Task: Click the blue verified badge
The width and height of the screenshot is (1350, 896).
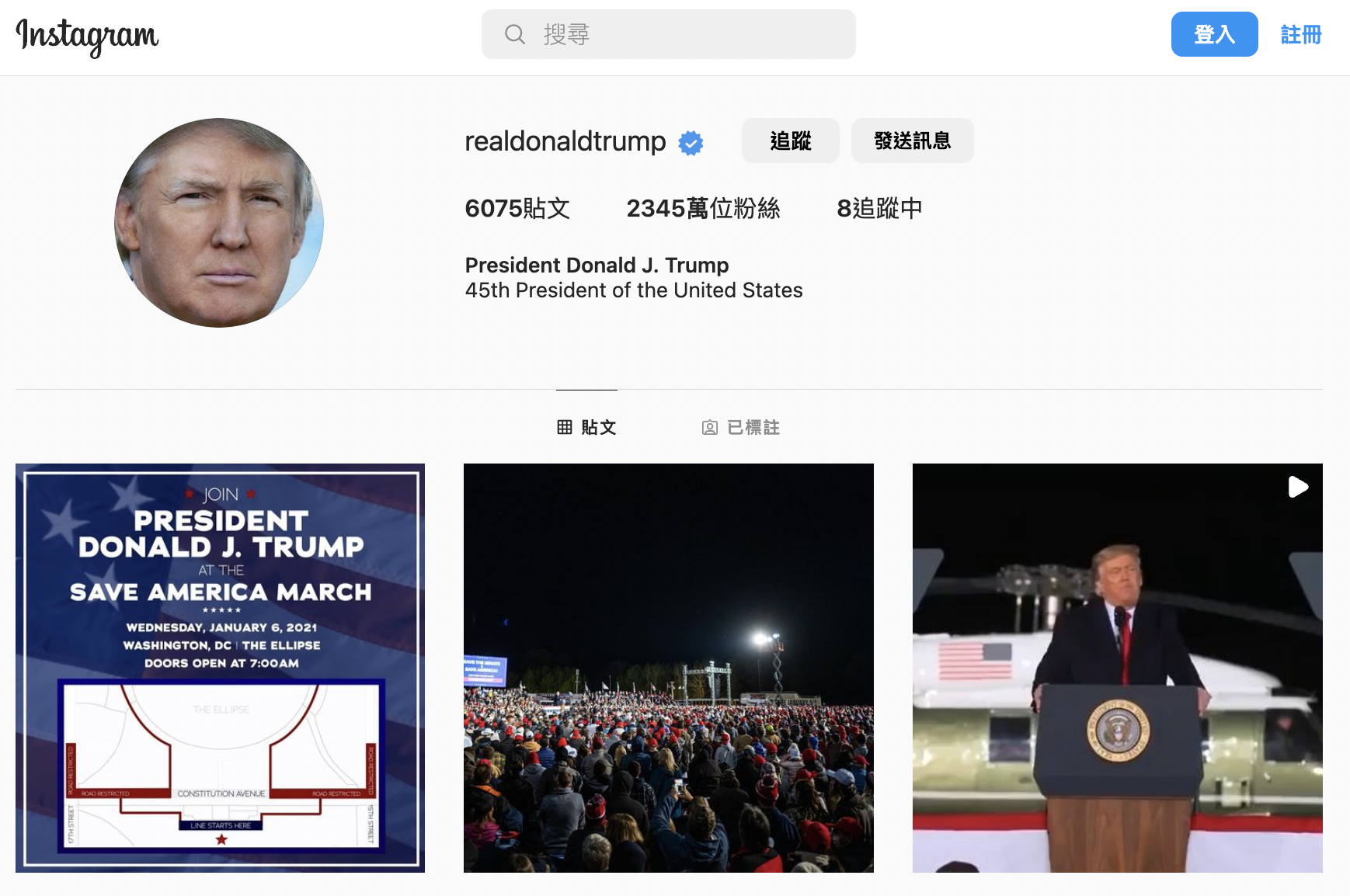Action: point(691,143)
